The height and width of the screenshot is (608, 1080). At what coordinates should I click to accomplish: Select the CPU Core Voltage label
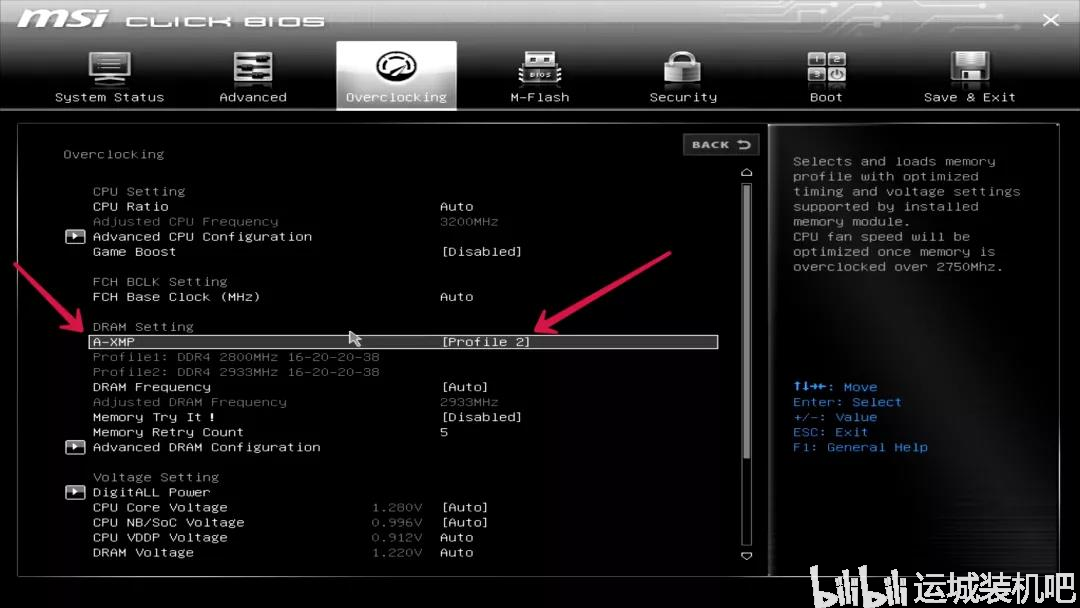click(x=160, y=507)
